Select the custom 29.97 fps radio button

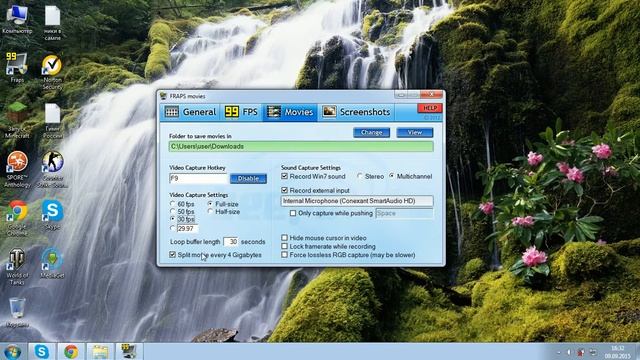(173, 228)
